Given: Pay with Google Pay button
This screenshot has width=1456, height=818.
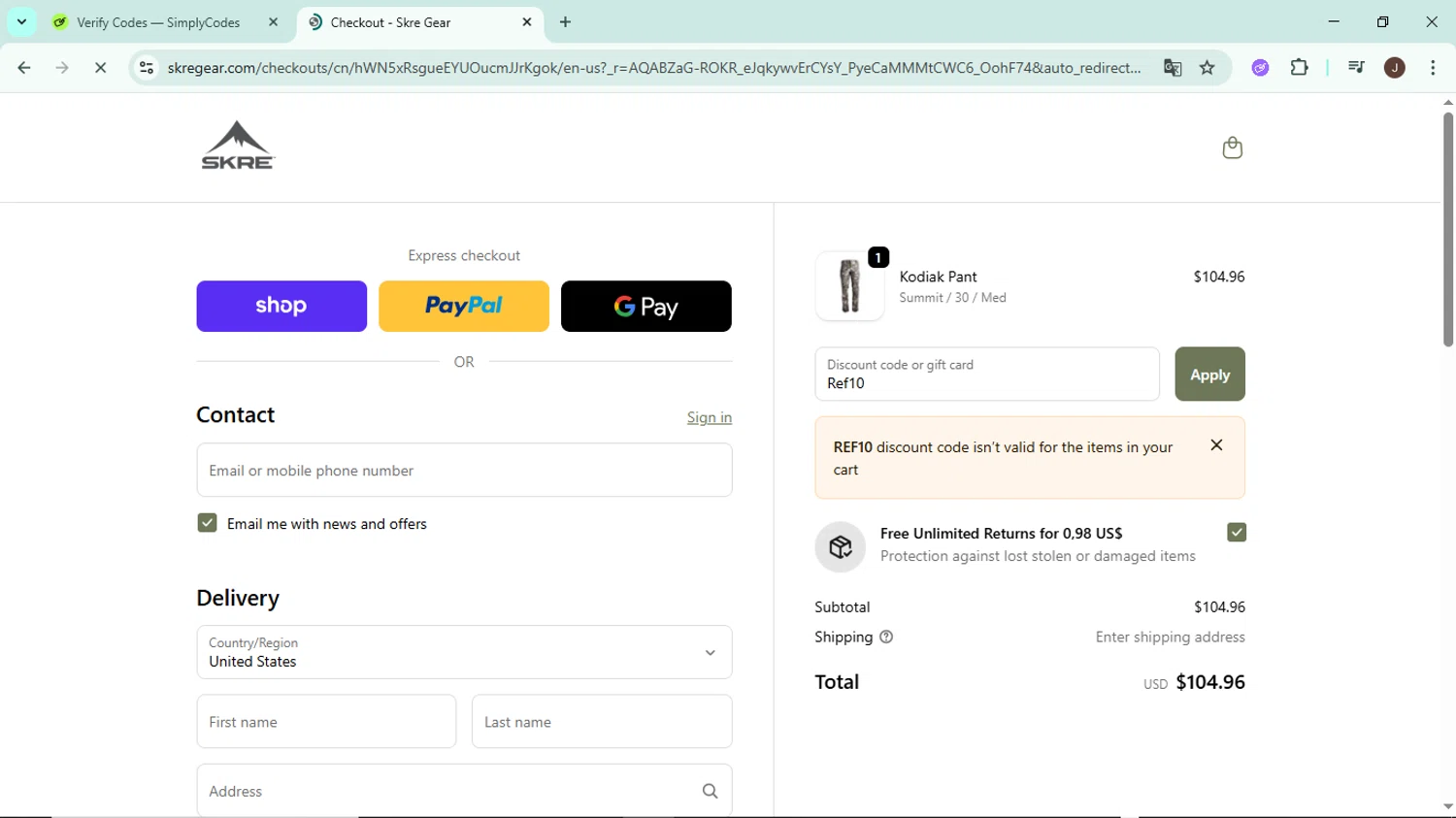Looking at the screenshot, I should (x=646, y=307).
